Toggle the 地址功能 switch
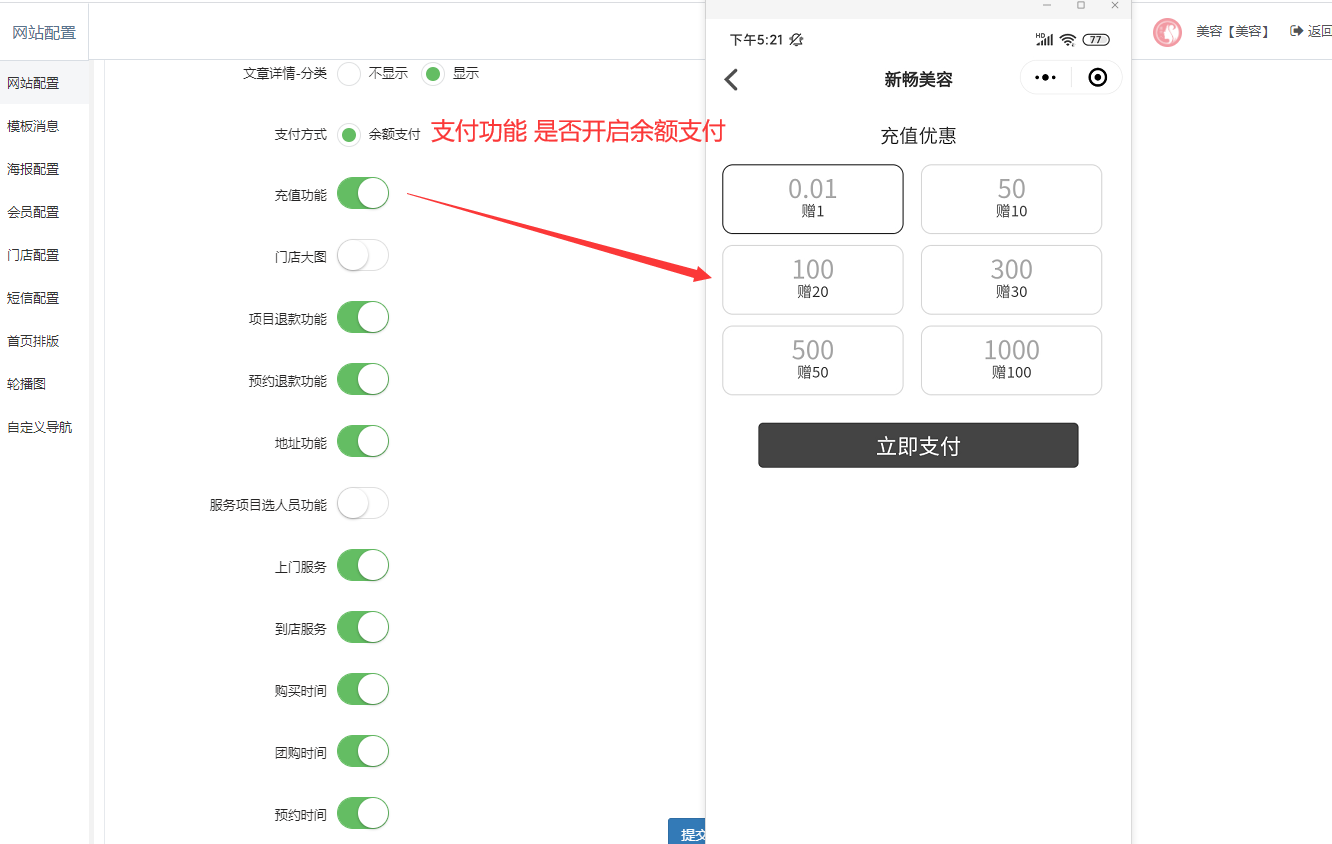 tap(362, 442)
